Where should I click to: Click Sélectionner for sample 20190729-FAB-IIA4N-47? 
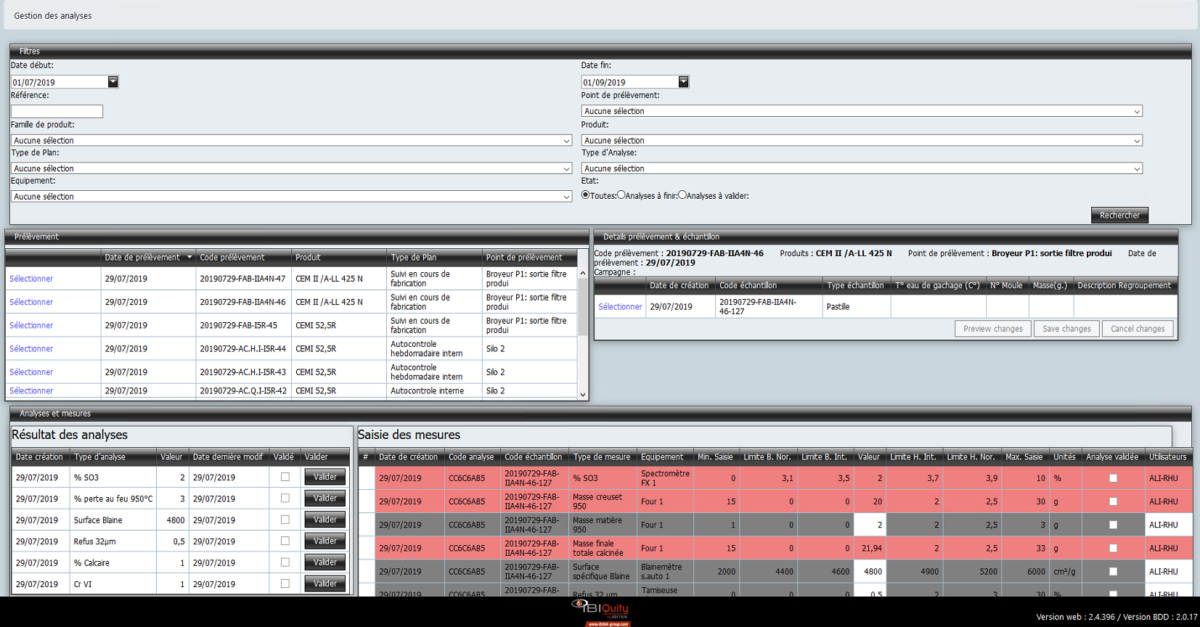tap(31, 278)
